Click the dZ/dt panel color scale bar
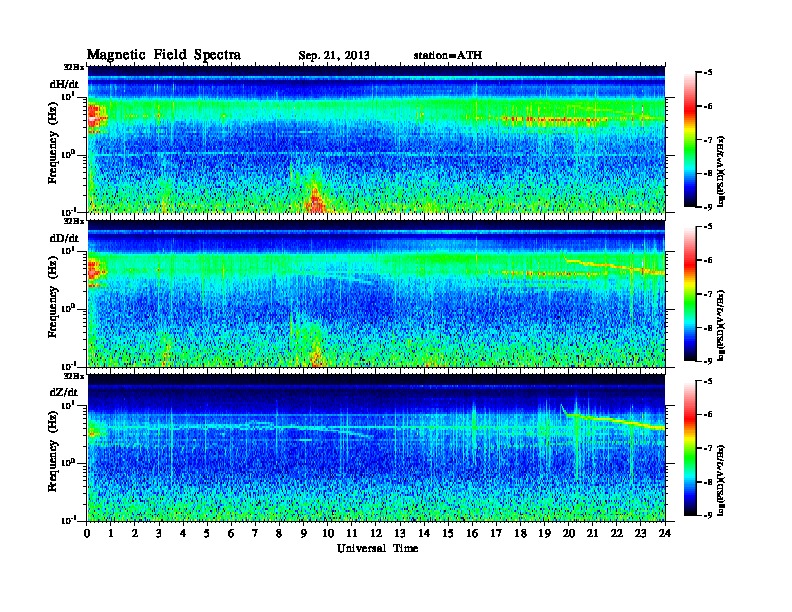The width and height of the screenshot is (792, 612). (690, 448)
